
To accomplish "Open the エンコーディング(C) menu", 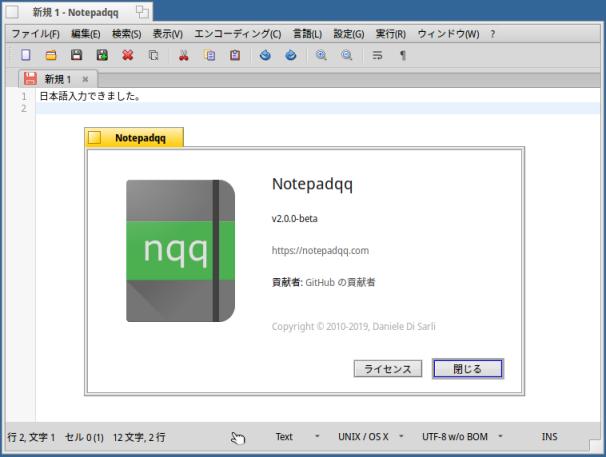I will (238, 34).
